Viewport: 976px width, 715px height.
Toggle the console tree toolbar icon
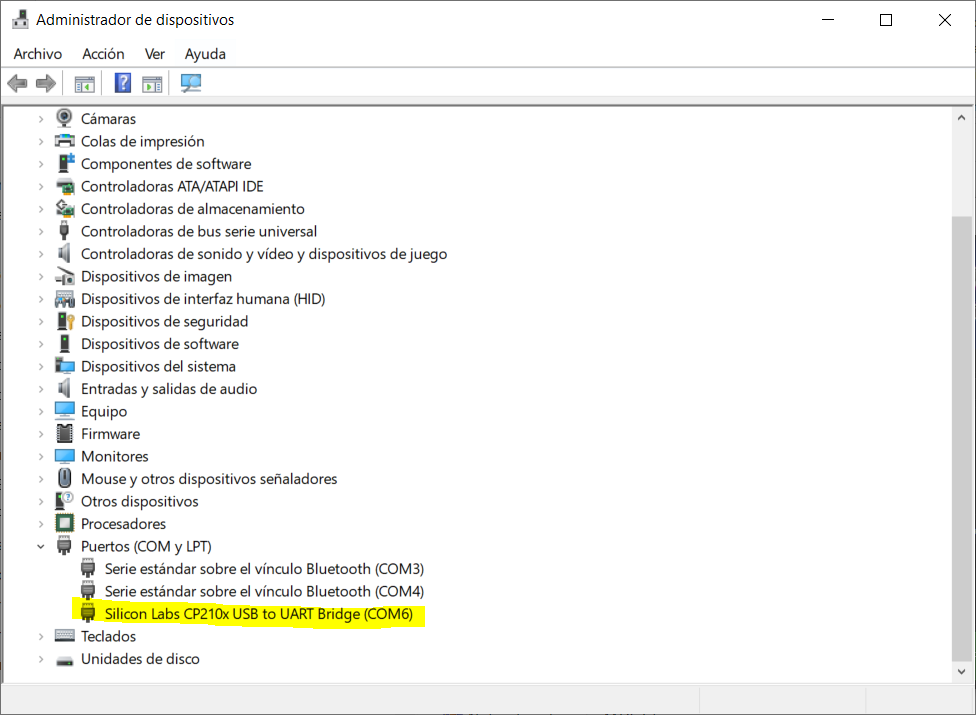(x=84, y=83)
